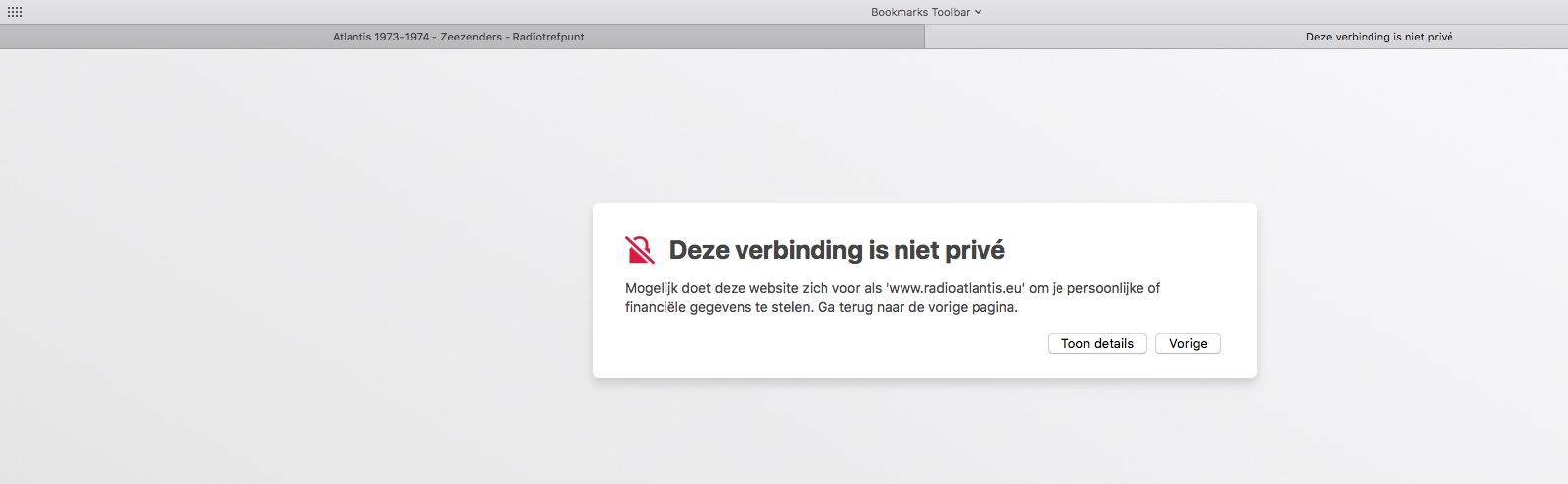
Task: Click the crossed-out red lock warning icon
Action: 640,250
